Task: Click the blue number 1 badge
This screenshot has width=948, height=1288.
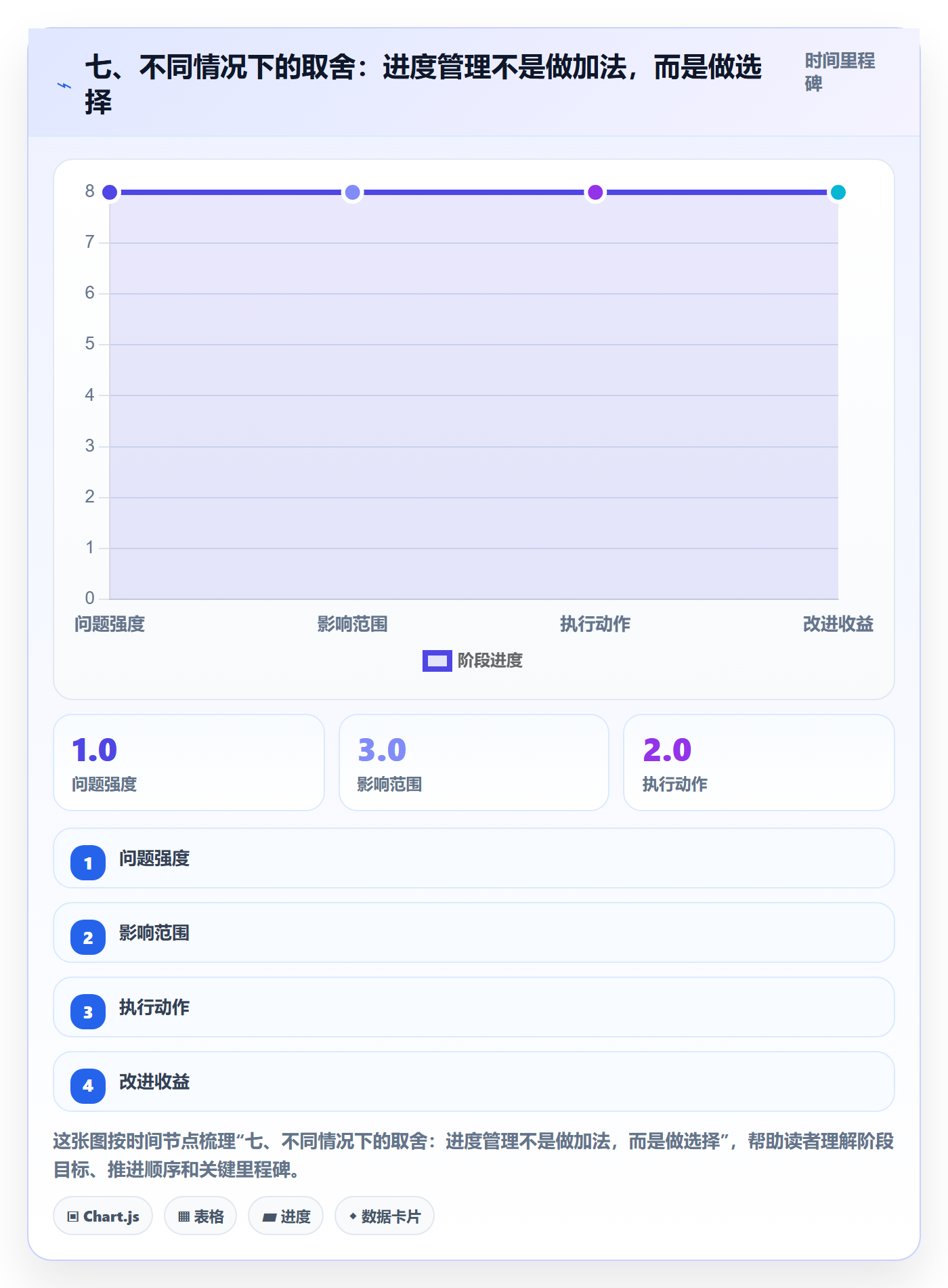Action: 88,863
